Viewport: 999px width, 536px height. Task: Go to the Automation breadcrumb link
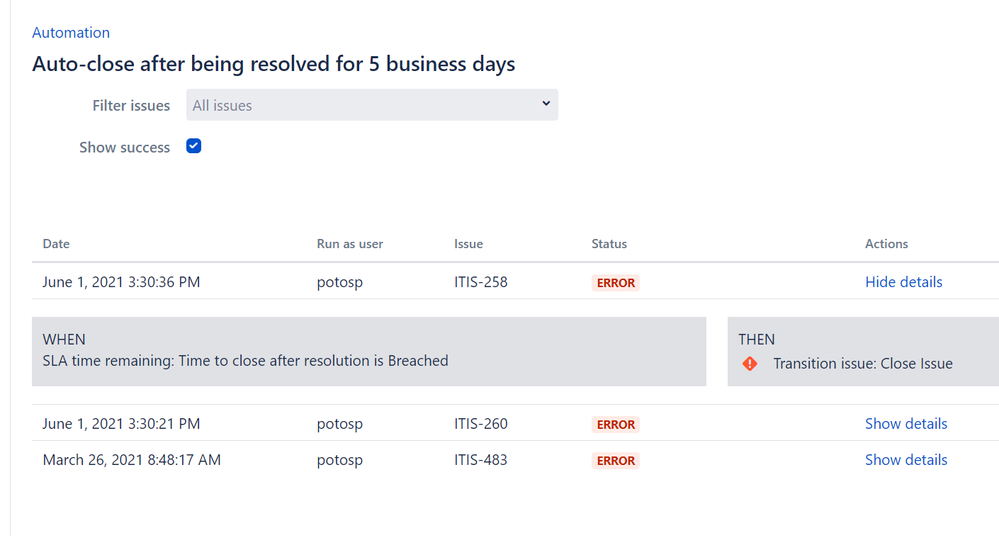point(71,33)
